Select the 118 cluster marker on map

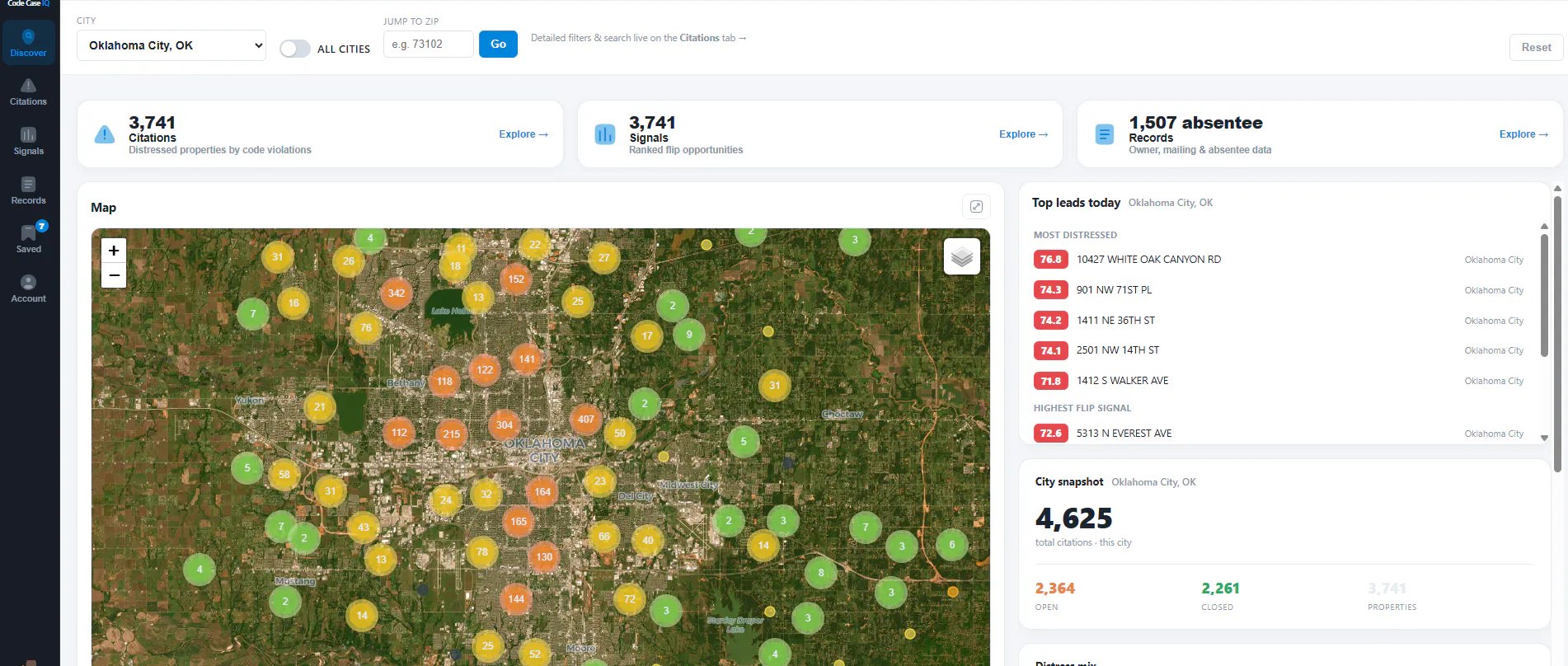pos(444,382)
